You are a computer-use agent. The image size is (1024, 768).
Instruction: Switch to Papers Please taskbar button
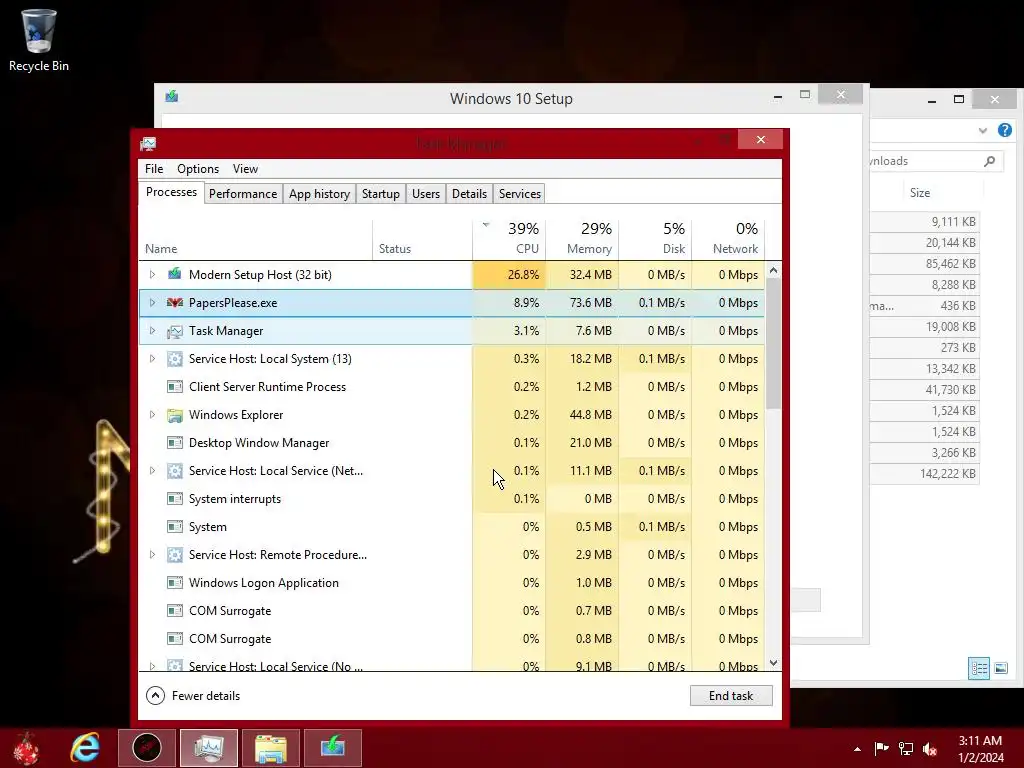click(x=147, y=748)
